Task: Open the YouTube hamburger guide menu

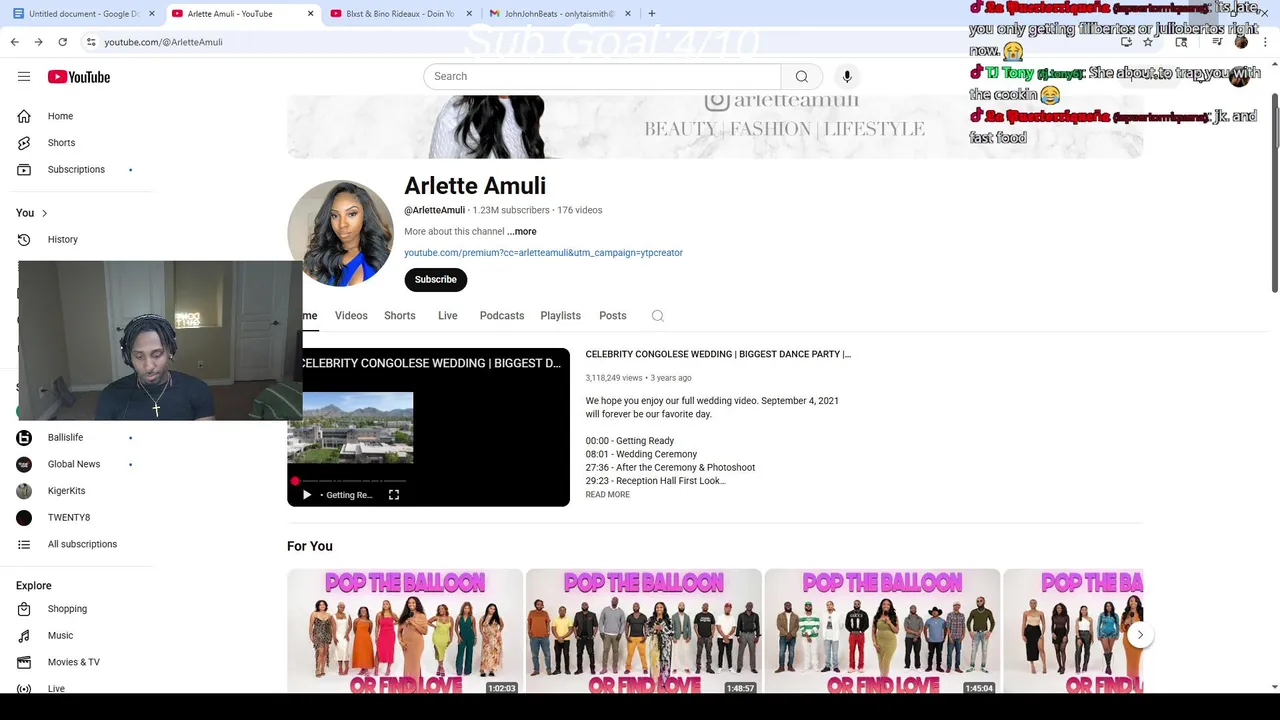Action: (x=24, y=77)
